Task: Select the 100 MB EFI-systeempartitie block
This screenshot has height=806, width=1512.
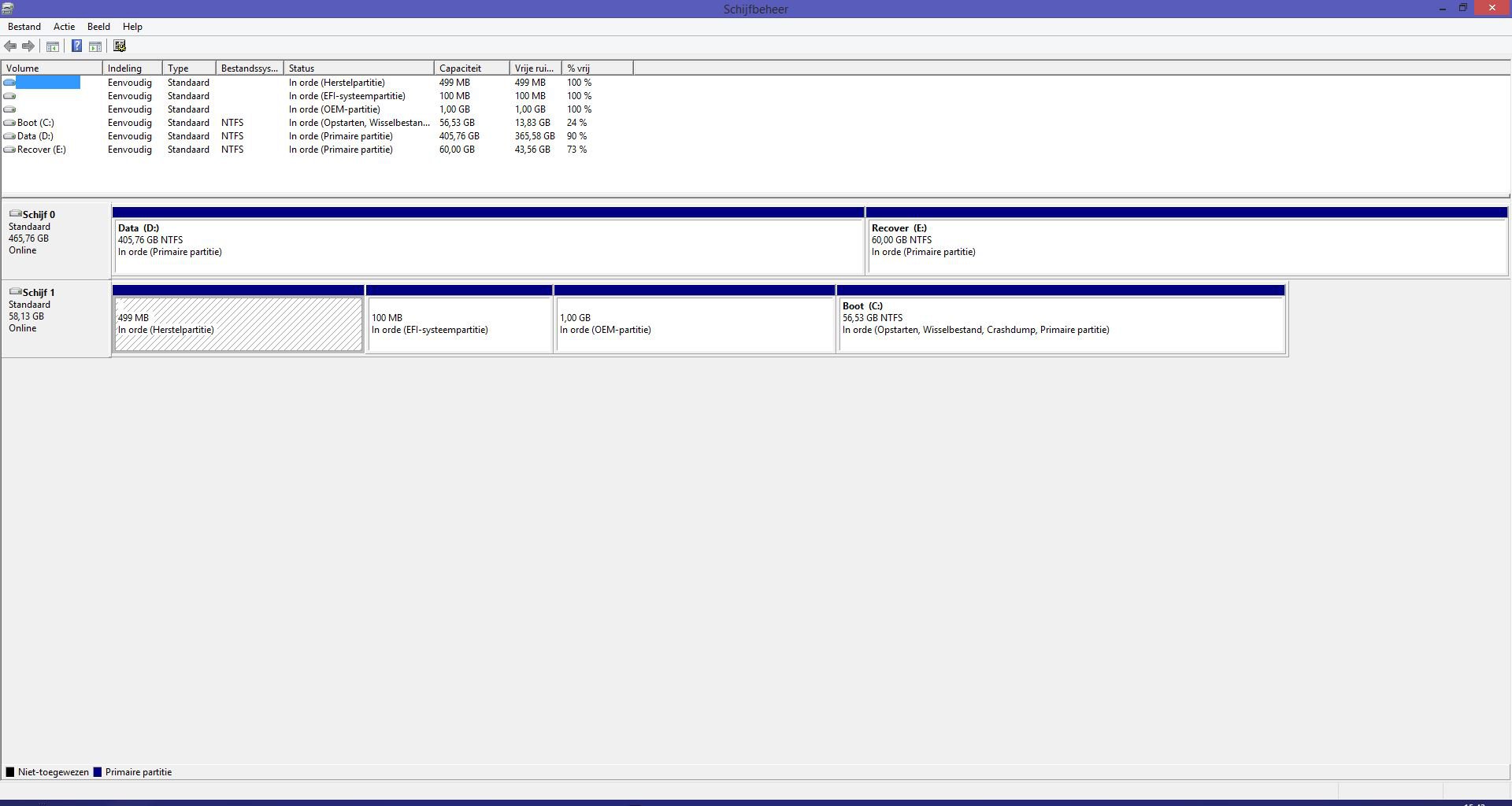Action: (459, 319)
